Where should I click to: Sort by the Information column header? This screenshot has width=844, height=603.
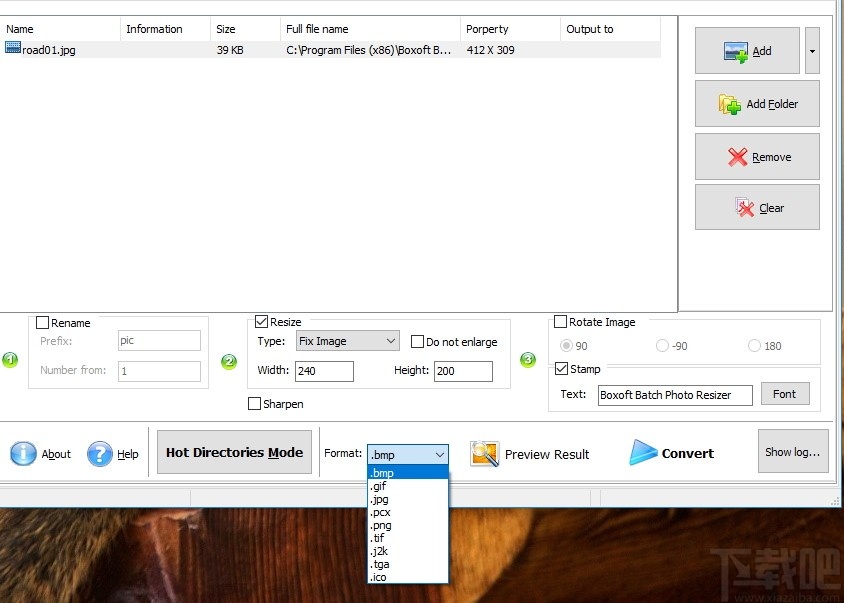point(165,29)
